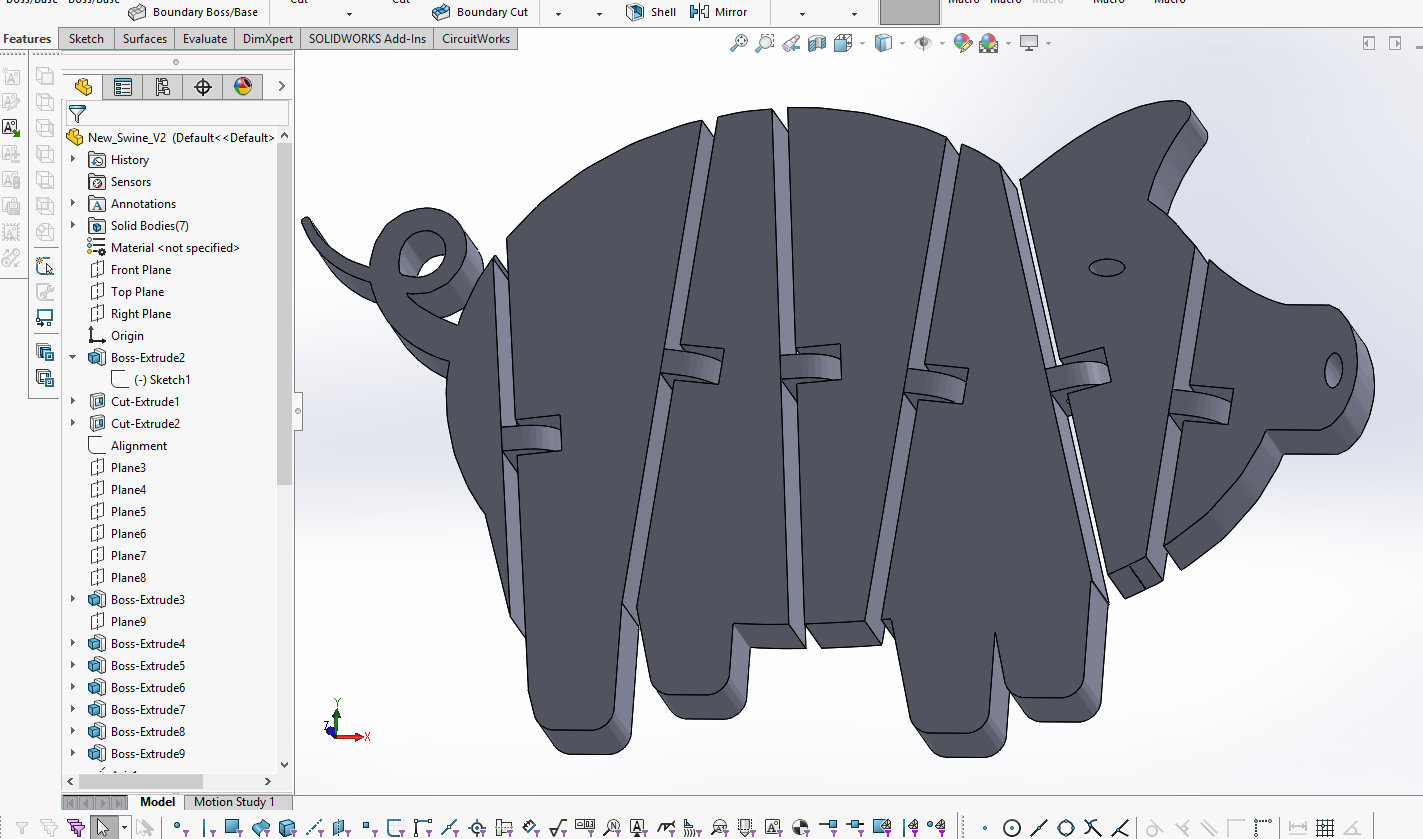
Task: Click the Zoom to Area icon
Action: (765, 43)
